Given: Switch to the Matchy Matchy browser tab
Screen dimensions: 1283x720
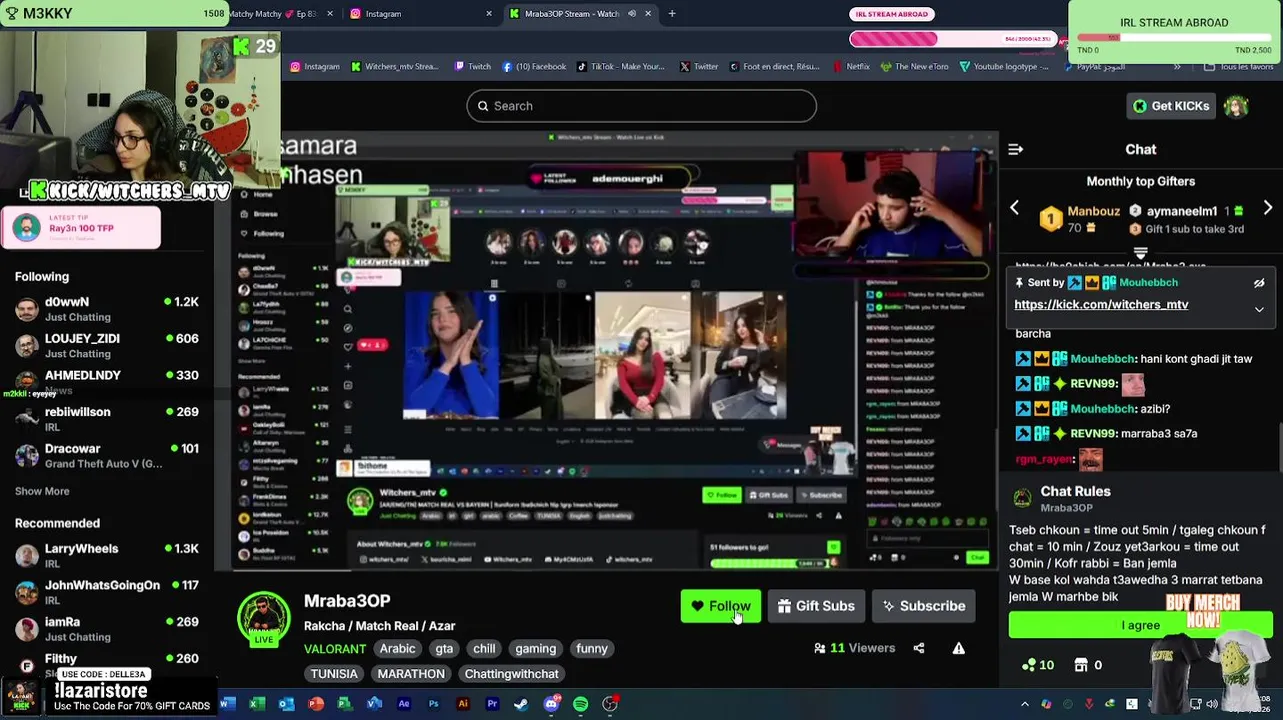Looking at the screenshot, I should tap(278, 14).
